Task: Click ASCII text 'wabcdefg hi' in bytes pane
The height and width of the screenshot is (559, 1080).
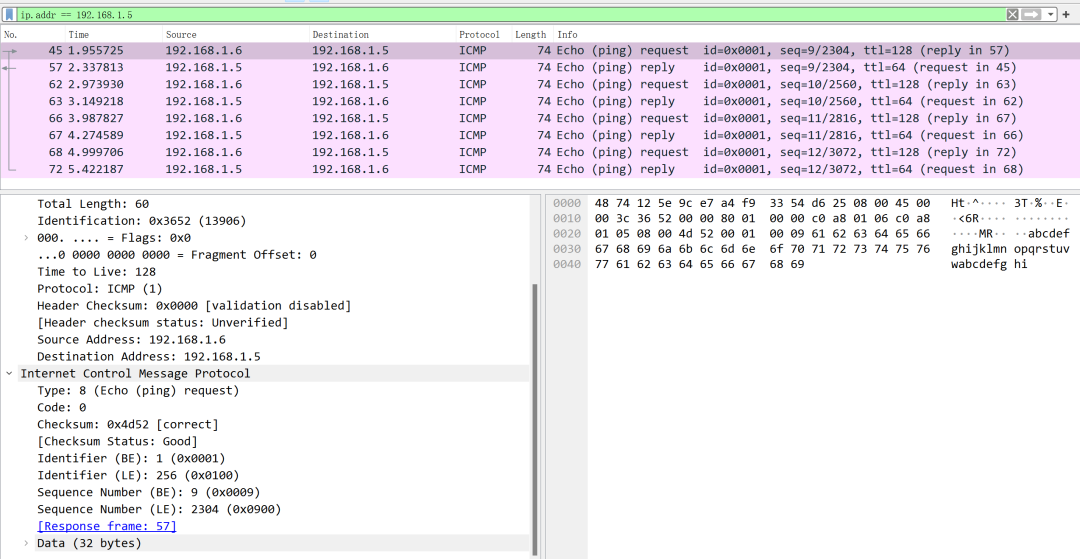Action: (989, 264)
